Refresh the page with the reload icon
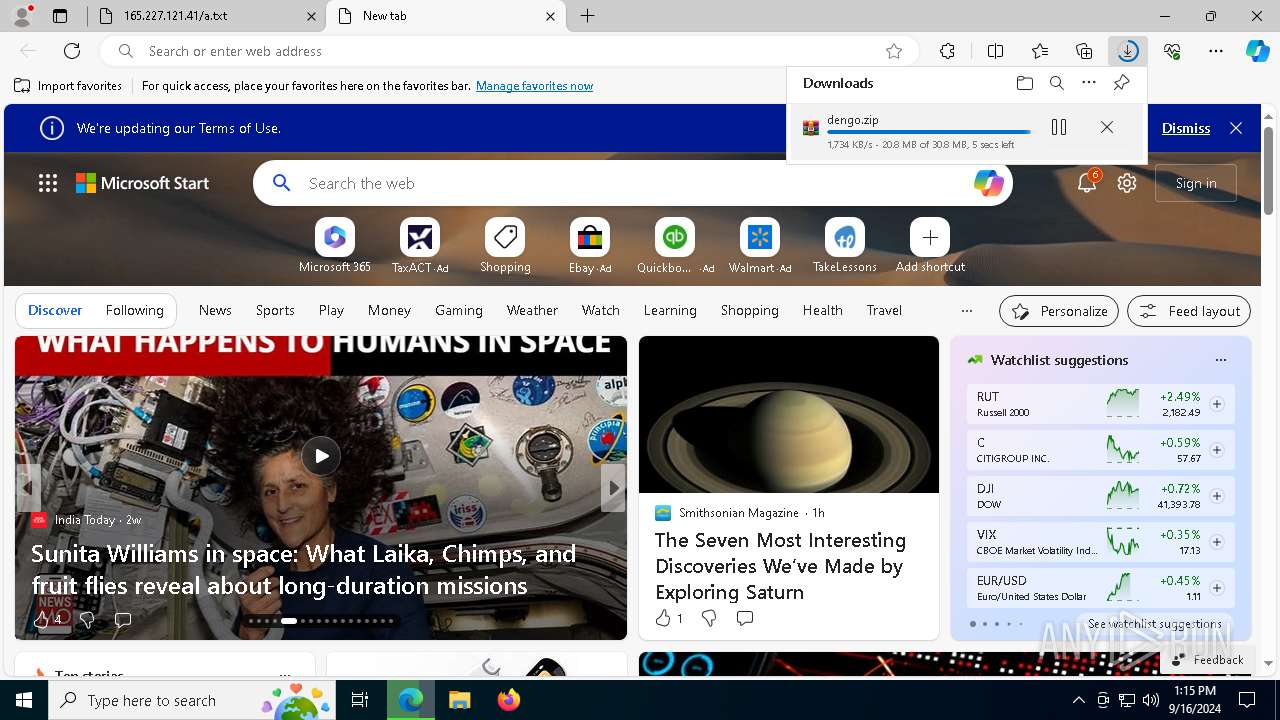Viewport: 1280px width, 720px height. coord(72,51)
